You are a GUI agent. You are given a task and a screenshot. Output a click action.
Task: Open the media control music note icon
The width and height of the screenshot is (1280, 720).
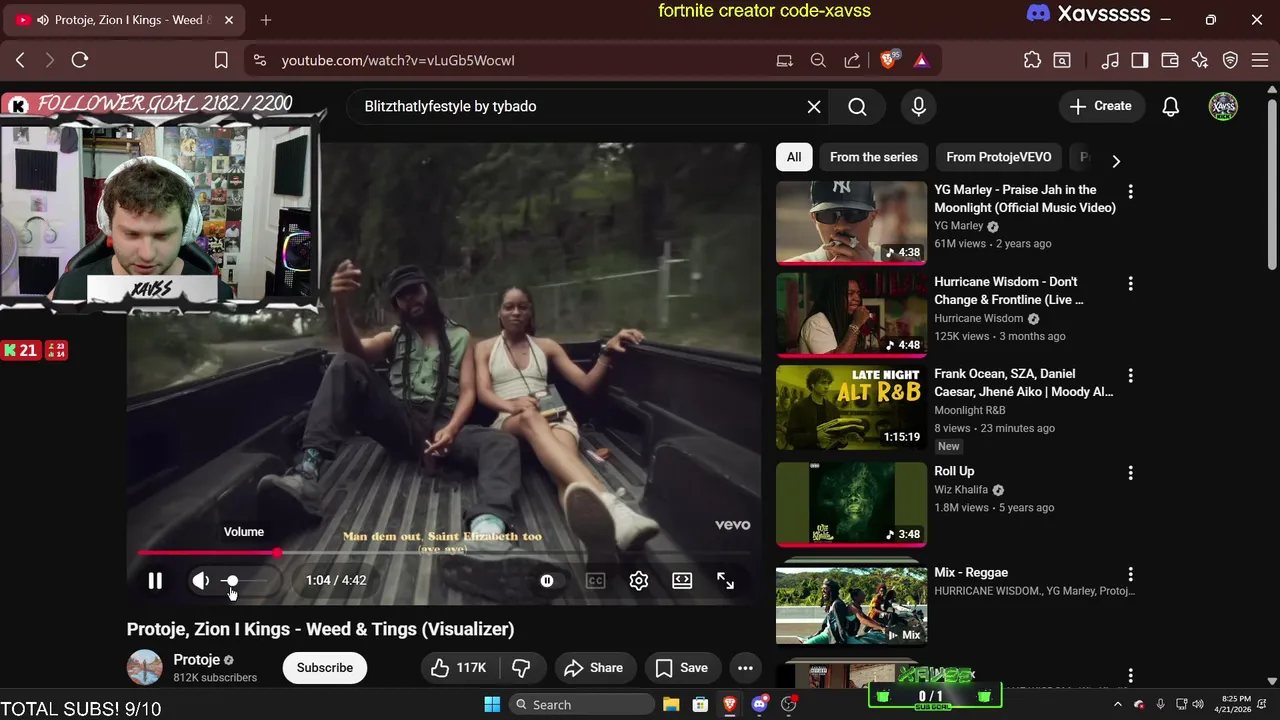pos(1110,60)
